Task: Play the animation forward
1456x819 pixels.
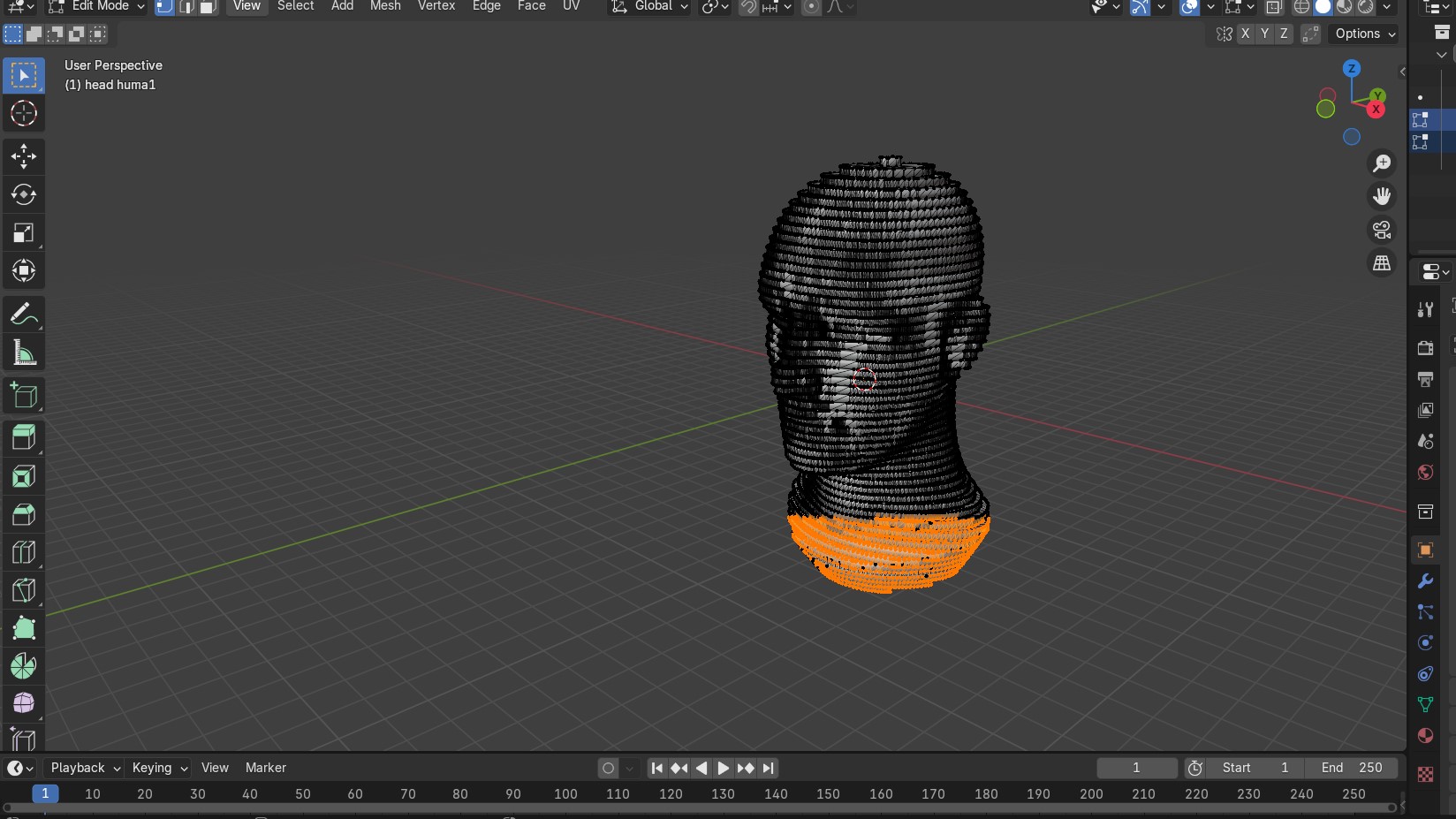Action: (x=723, y=768)
